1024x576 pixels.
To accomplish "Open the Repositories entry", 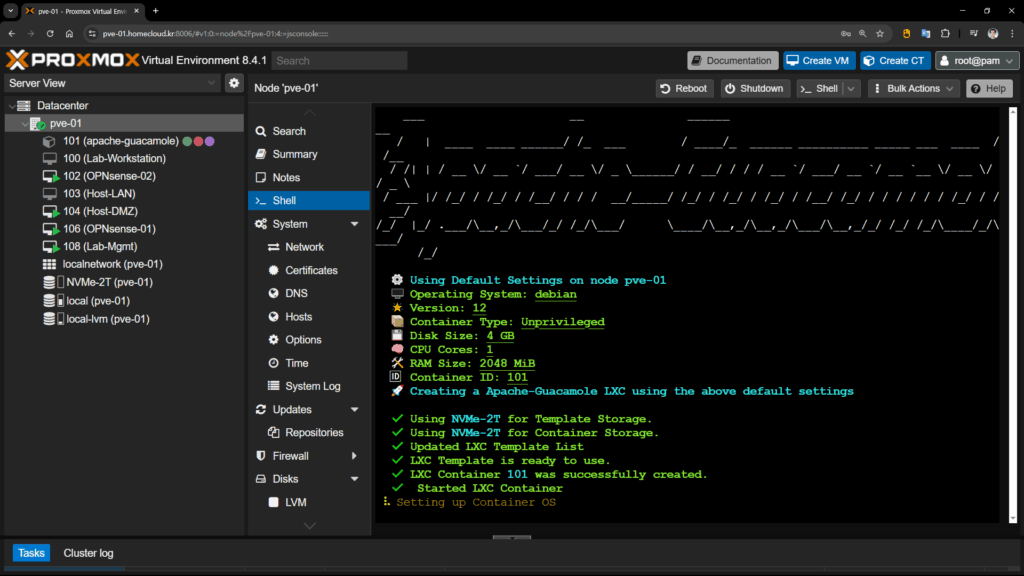I will tap(314, 433).
